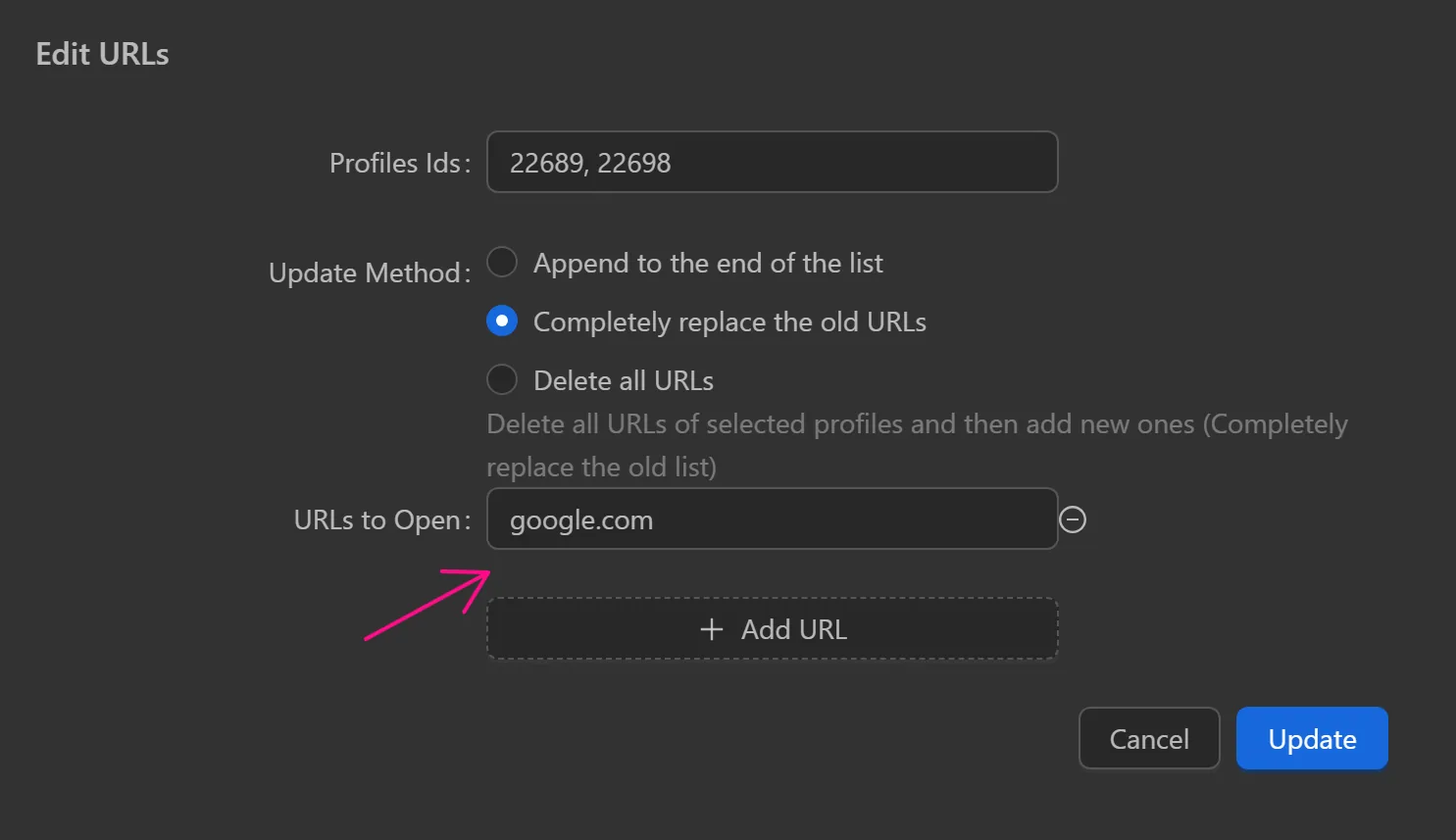1456x840 pixels.
Task: Click the plus icon inside Add URL
Action: (711, 628)
